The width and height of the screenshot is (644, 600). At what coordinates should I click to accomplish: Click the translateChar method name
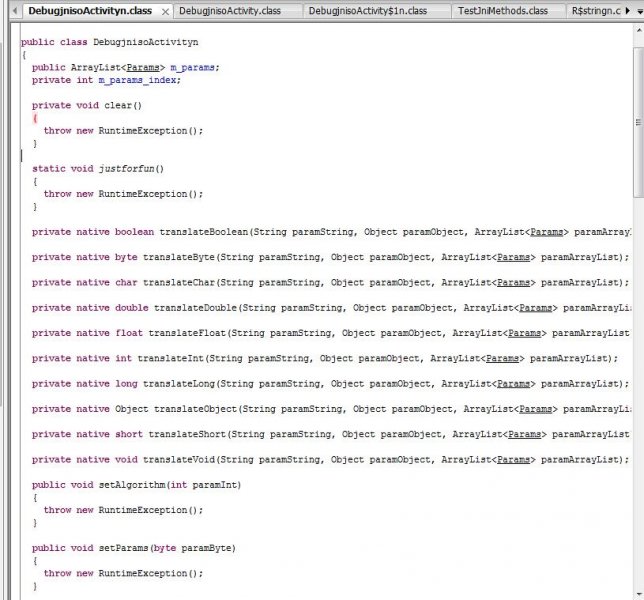click(x=179, y=283)
